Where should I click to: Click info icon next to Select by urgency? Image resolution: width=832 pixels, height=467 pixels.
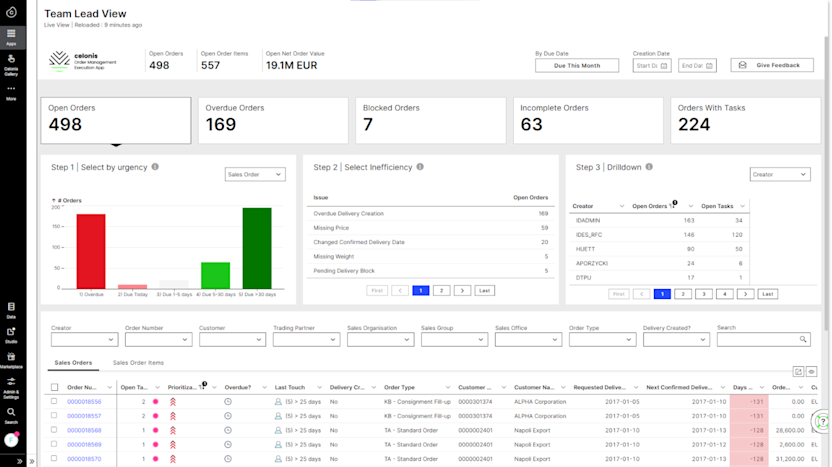click(155, 167)
